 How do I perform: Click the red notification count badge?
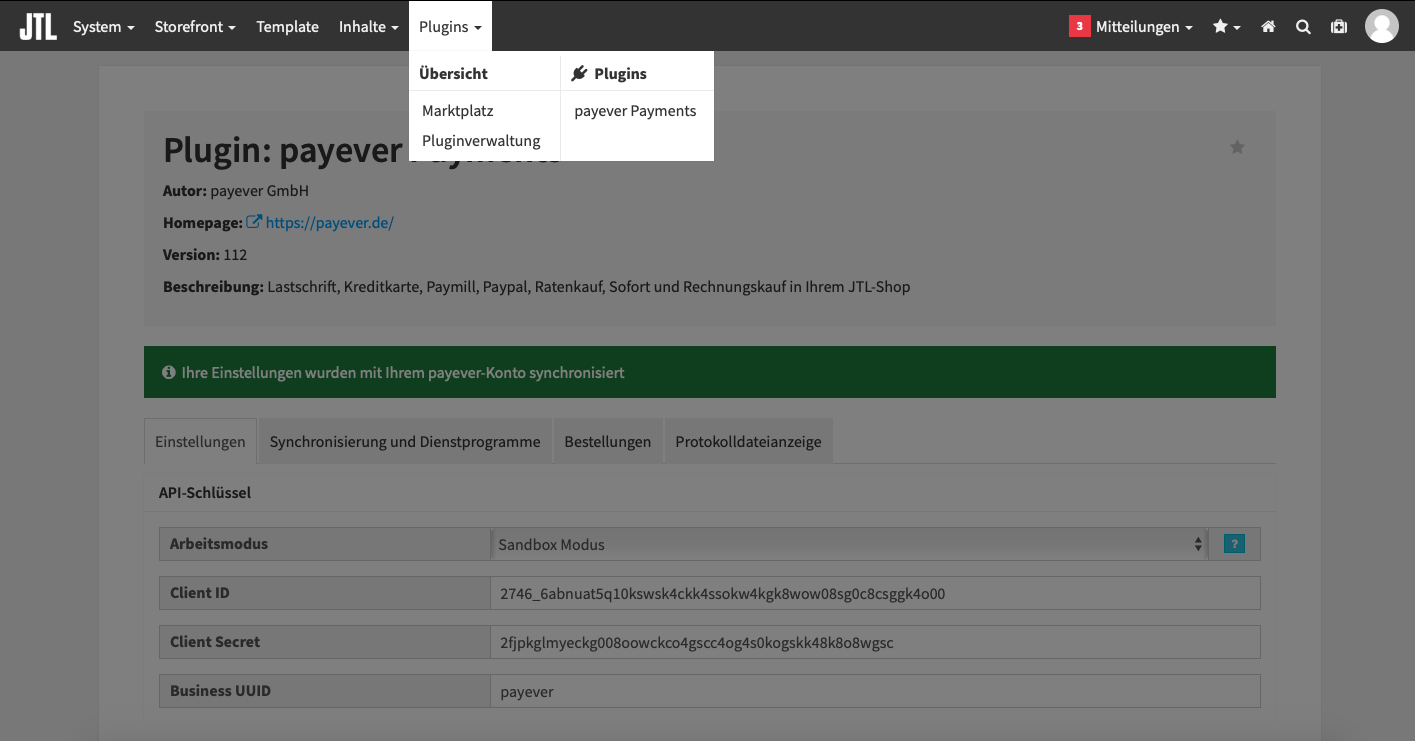click(1079, 27)
